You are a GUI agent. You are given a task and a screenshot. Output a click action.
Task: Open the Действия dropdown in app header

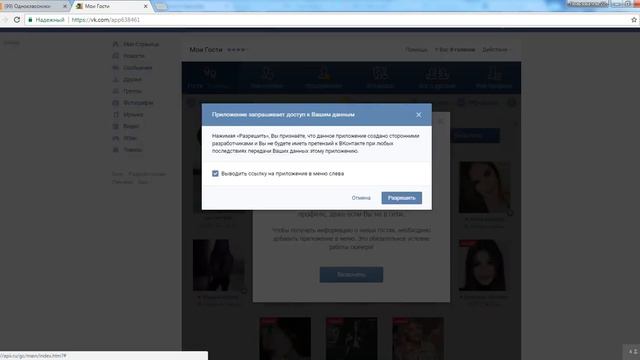click(496, 50)
